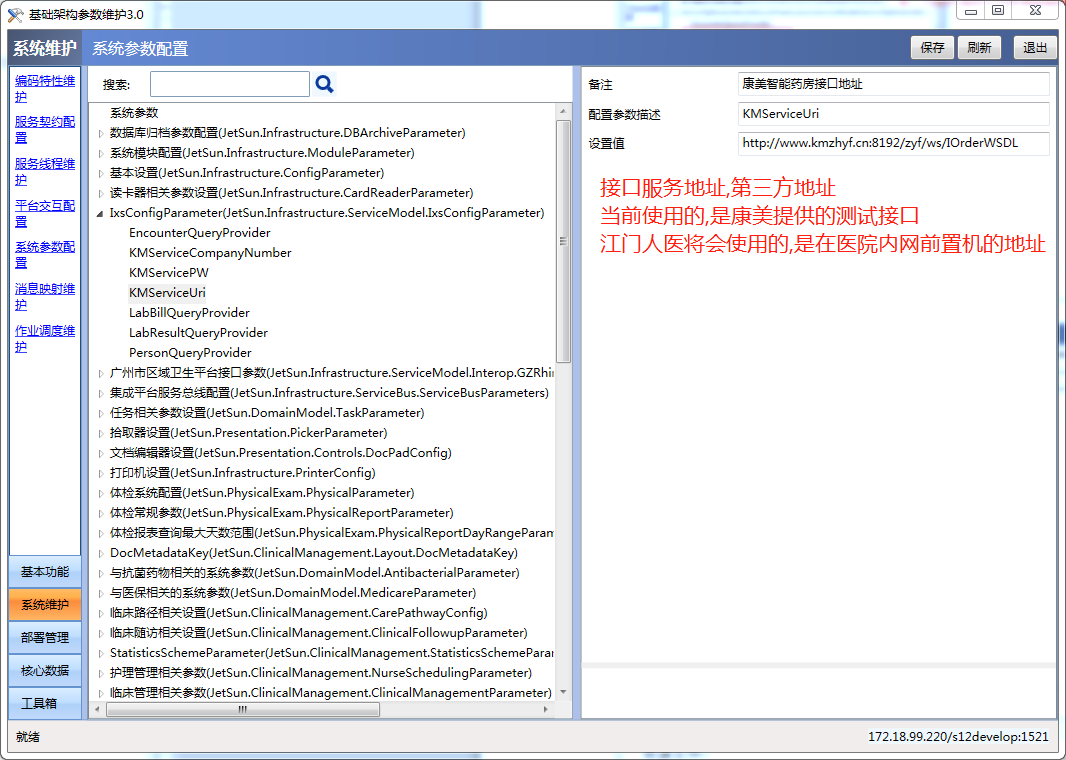1066x760 pixels.
Task: Collapse the IxsConfigParameter node
Action: (x=100, y=213)
